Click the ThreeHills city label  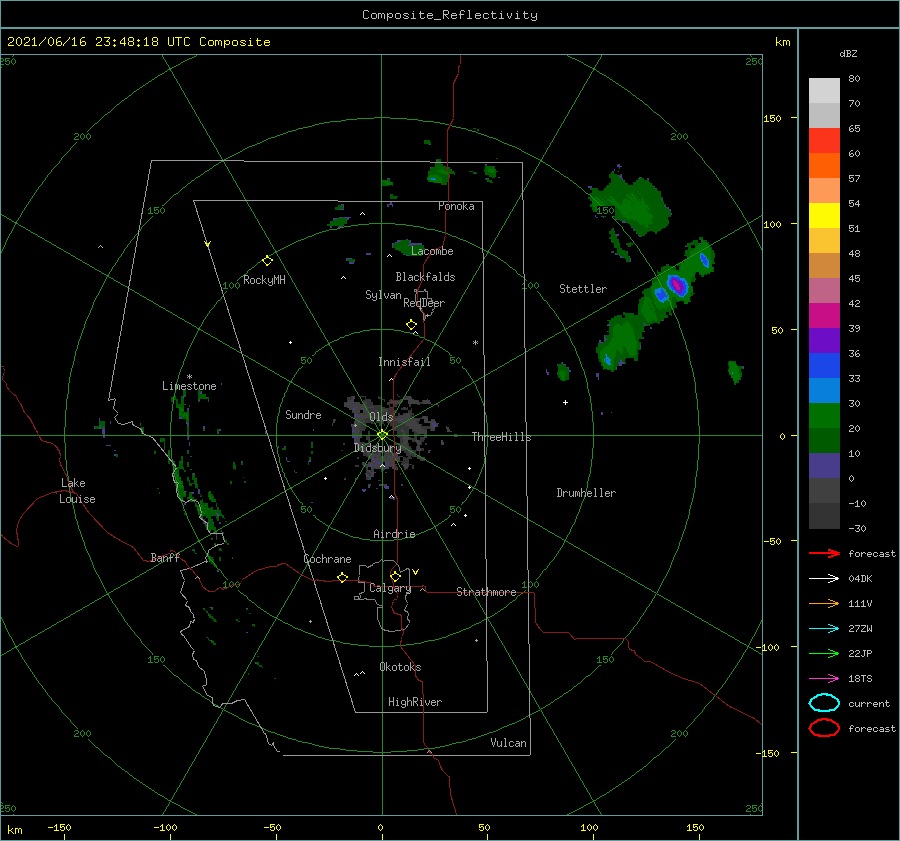coord(502,437)
